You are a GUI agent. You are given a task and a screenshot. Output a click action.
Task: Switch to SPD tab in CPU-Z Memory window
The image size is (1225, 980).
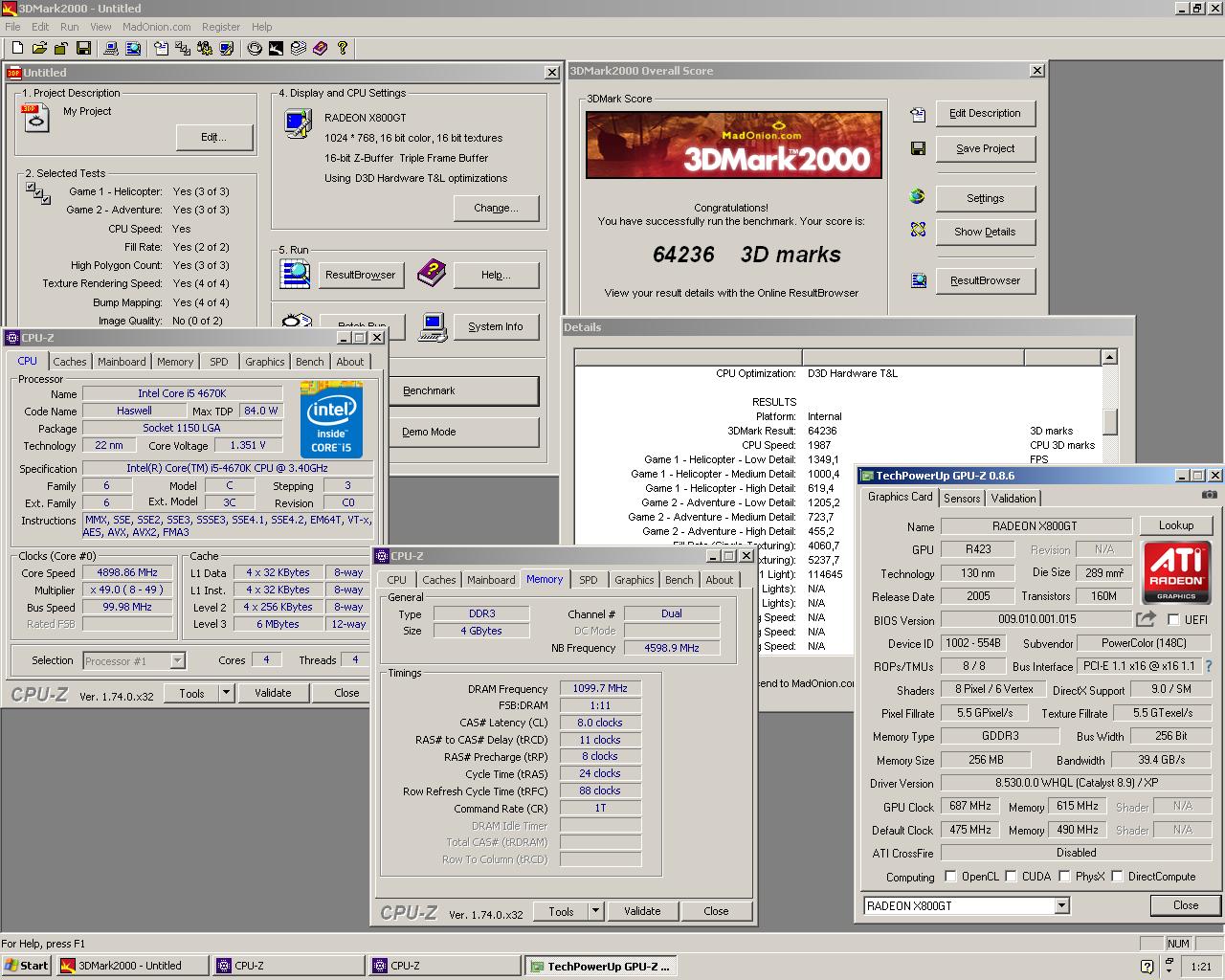pos(589,580)
